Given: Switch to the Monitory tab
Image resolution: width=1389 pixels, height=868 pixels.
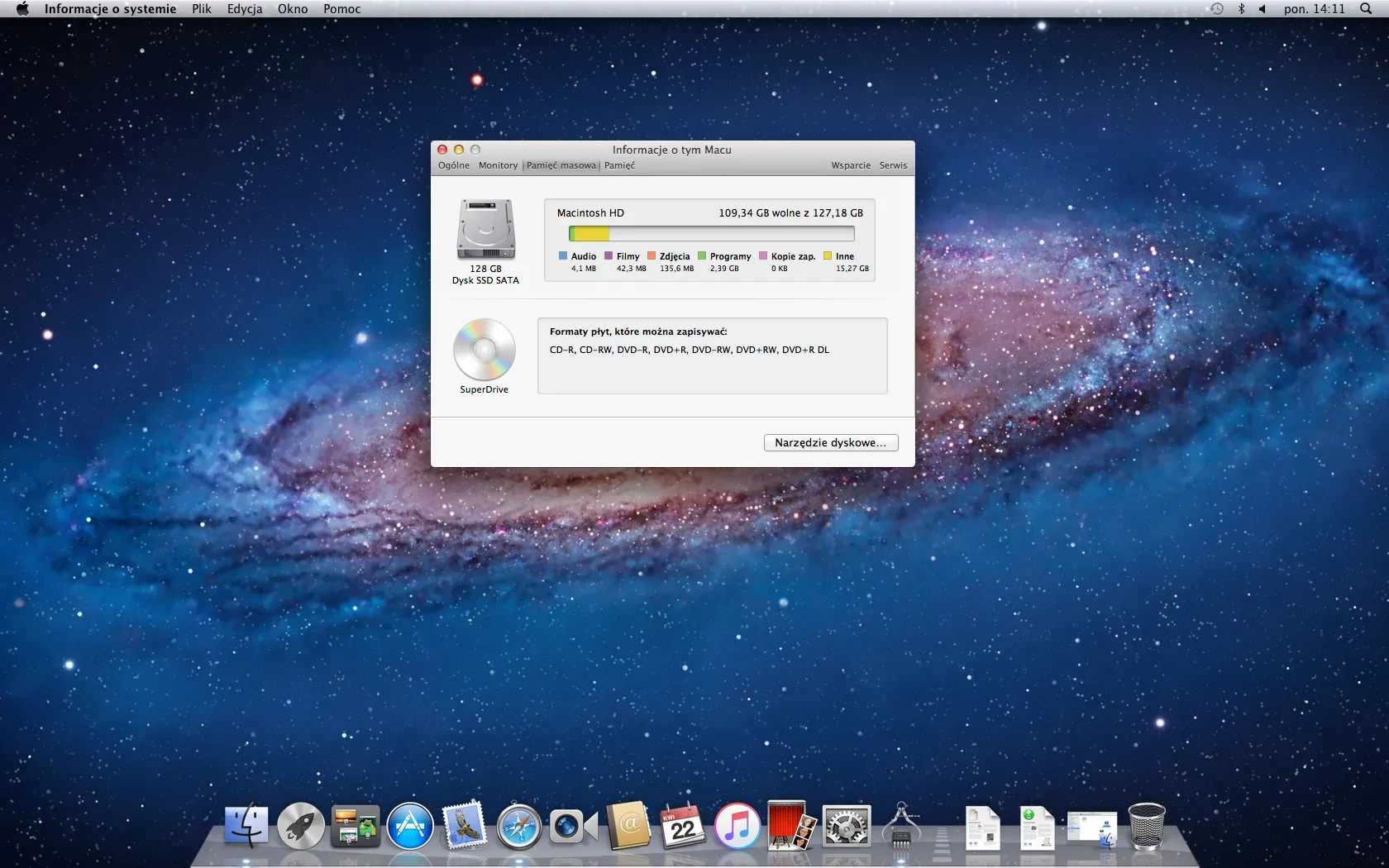Looking at the screenshot, I should 498,165.
